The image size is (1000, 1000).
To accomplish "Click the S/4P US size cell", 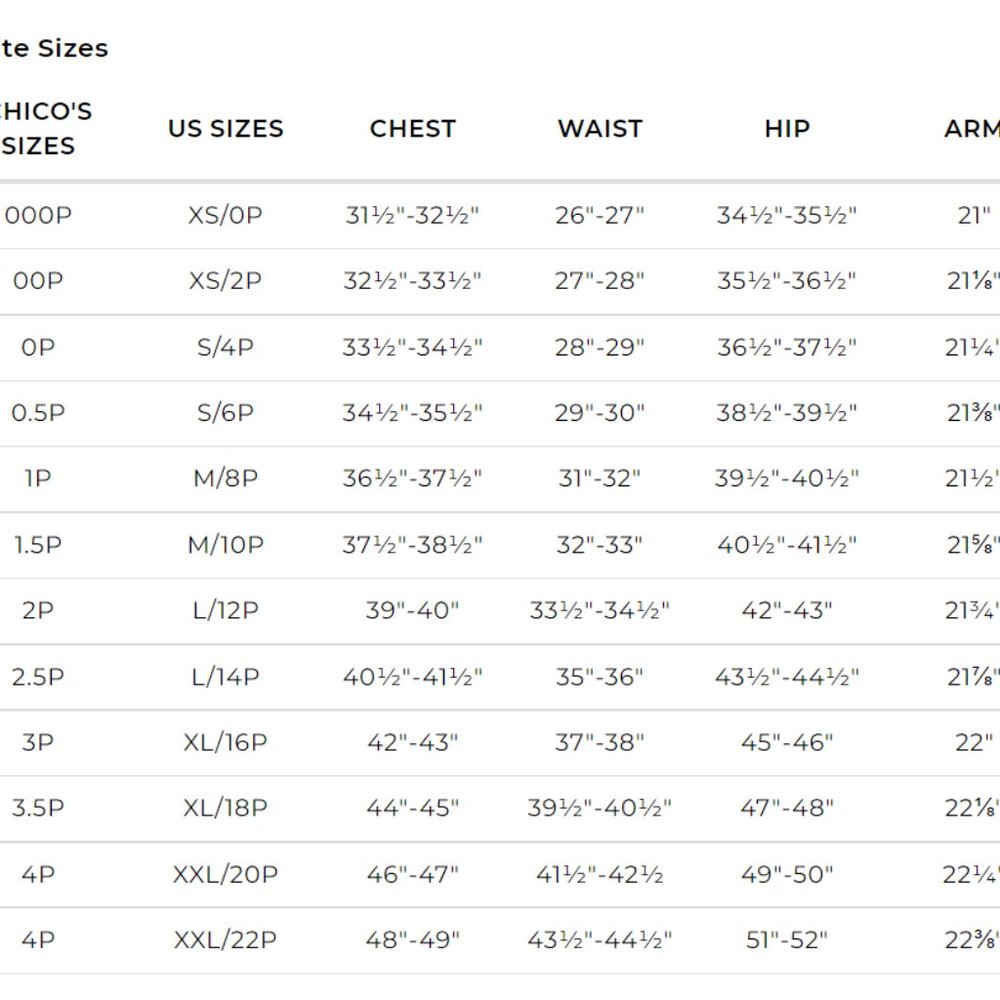I will (x=225, y=347).
